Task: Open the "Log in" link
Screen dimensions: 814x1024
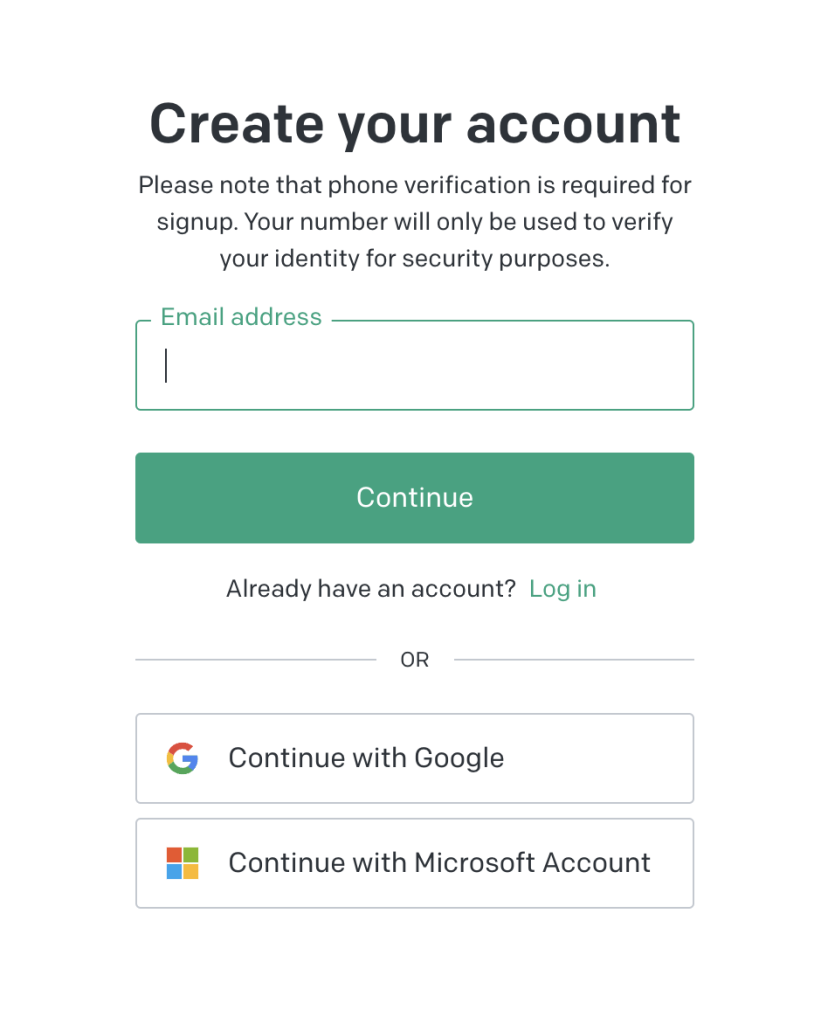Action: click(562, 589)
